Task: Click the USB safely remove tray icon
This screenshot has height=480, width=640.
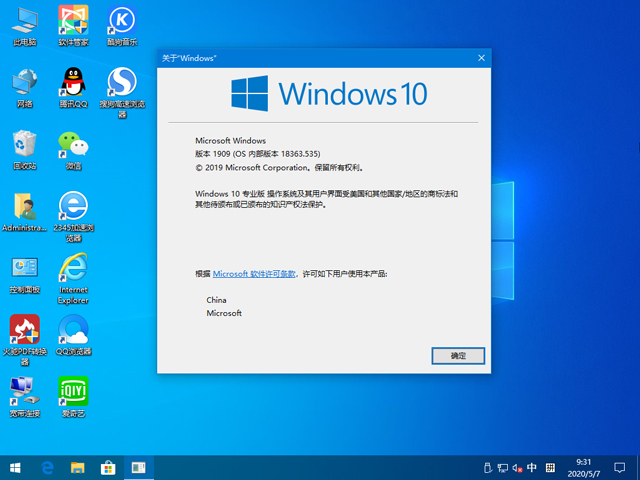Action: tap(487, 468)
